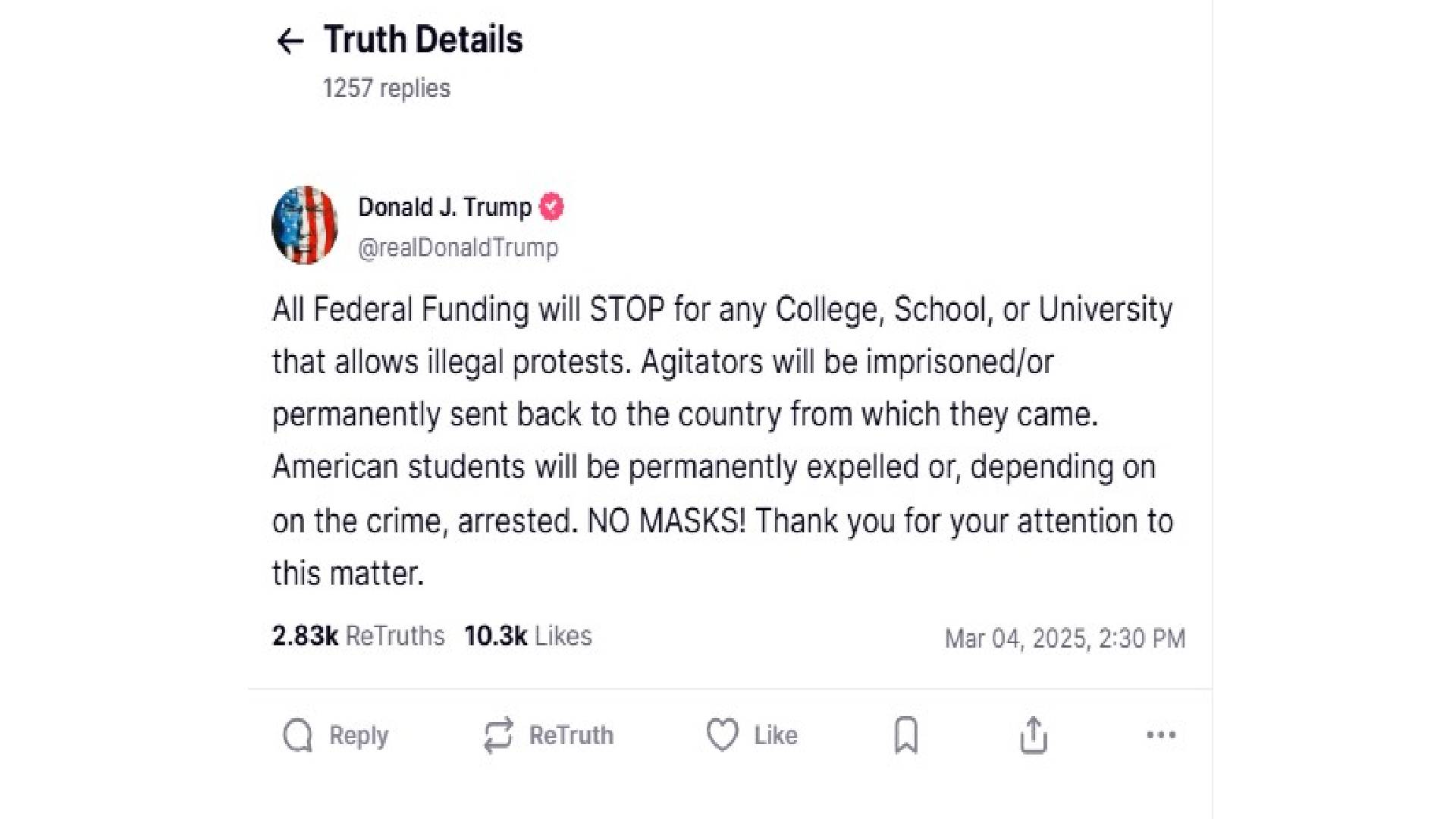Click the Like heart icon
This screenshot has height=819, width=1456.
[722, 735]
